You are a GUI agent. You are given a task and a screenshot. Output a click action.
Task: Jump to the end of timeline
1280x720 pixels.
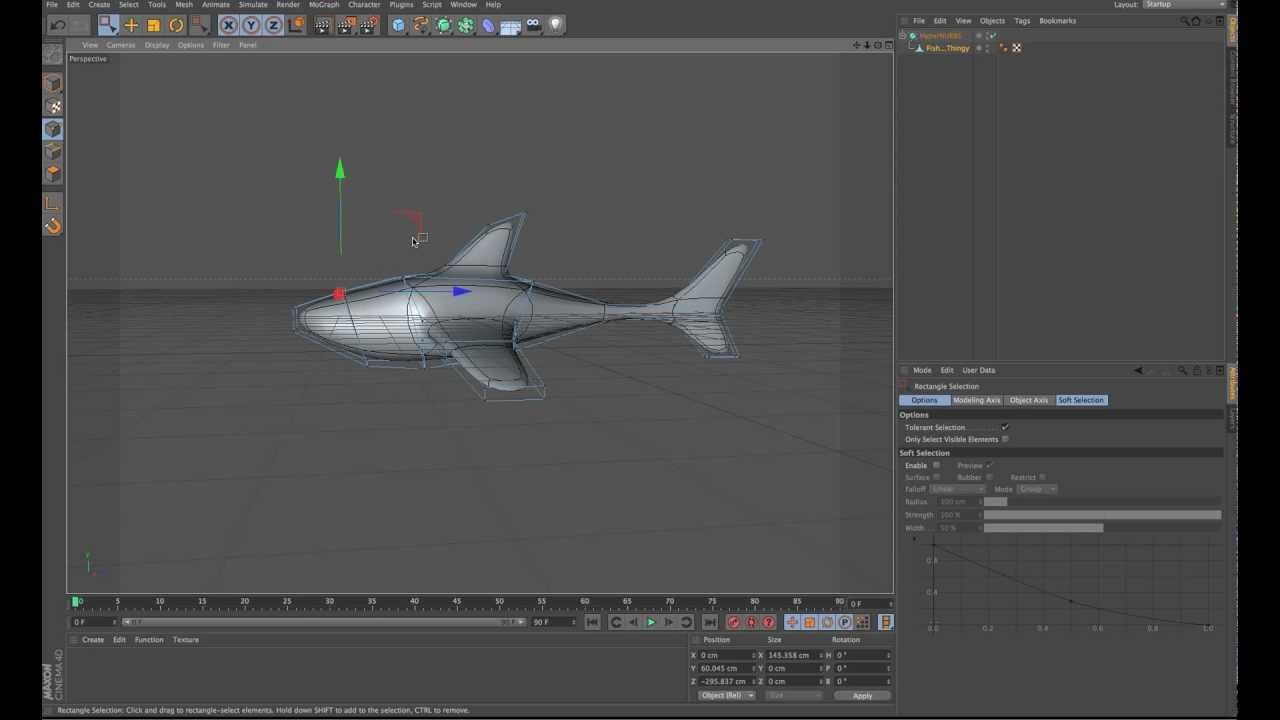[x=709, y=622]
